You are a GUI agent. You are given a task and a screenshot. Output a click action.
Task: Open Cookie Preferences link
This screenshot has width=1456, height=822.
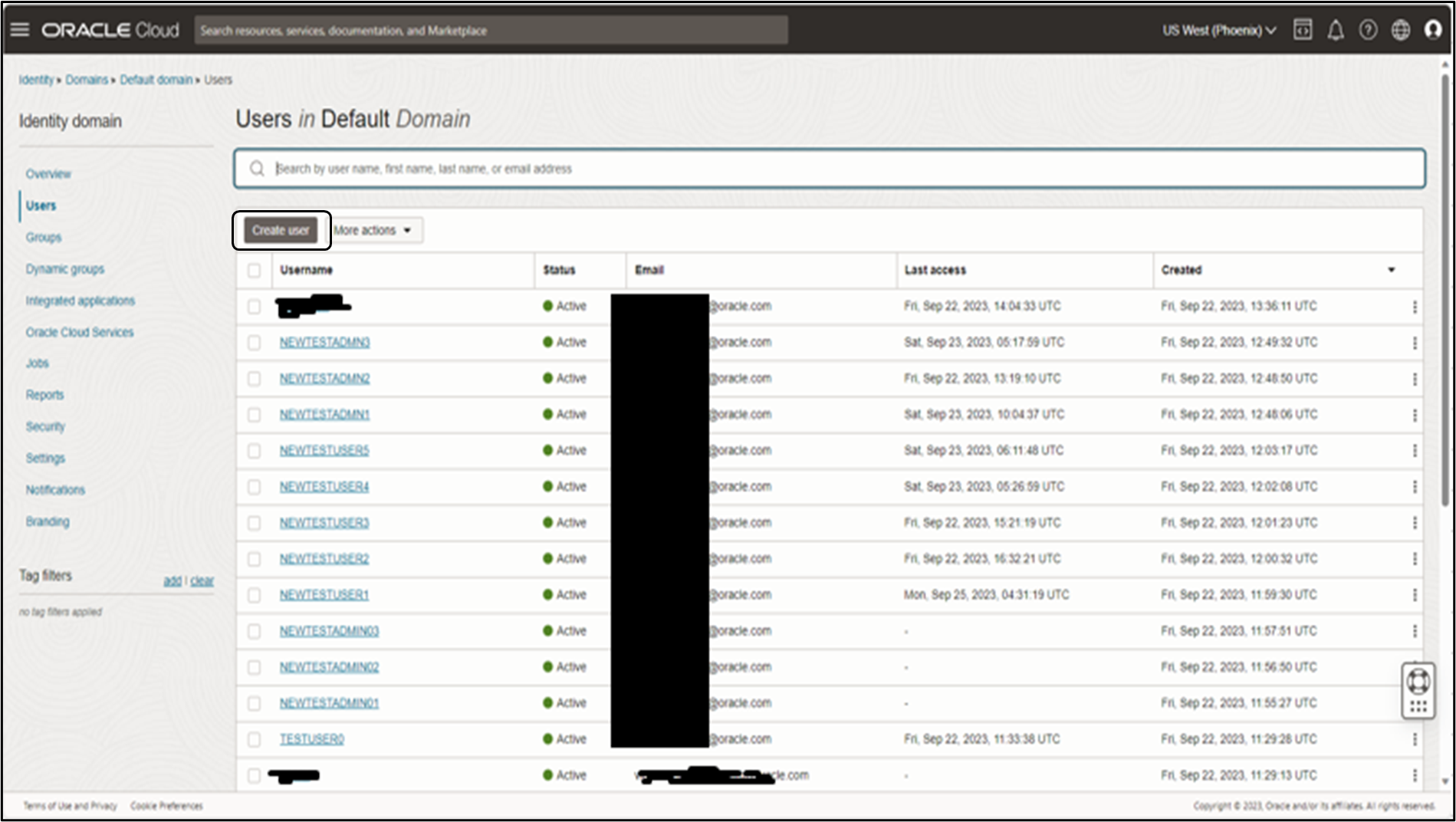[166, 806]
